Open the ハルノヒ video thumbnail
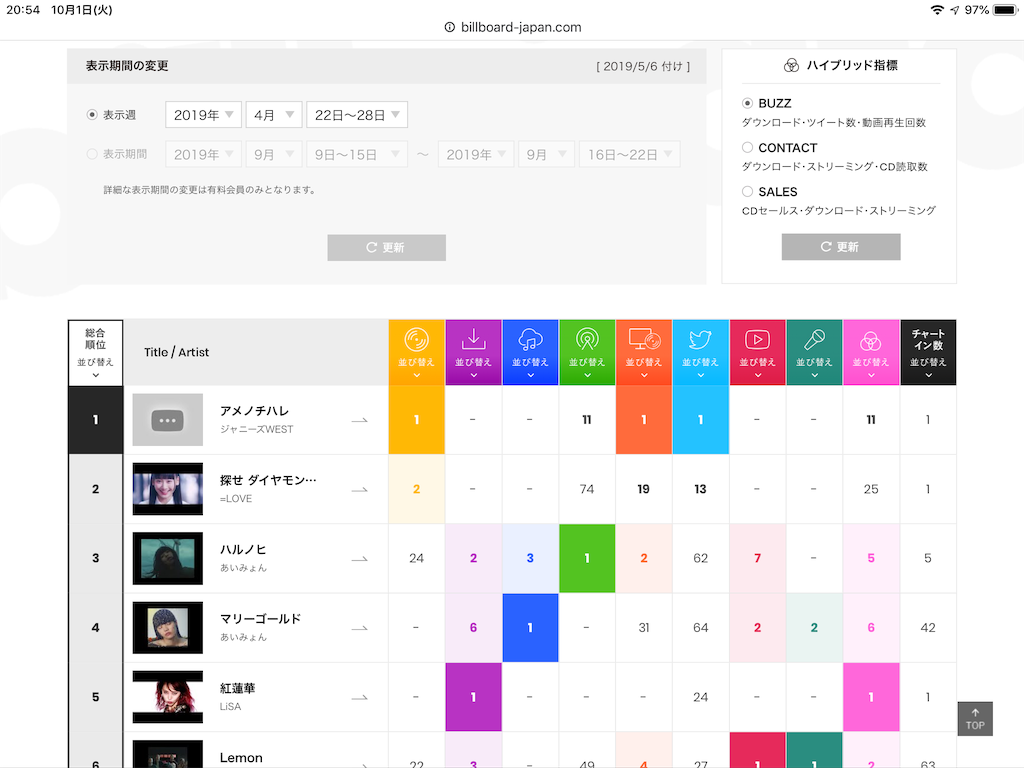Viewport: 1024px width, 768px height. point(168,558)
